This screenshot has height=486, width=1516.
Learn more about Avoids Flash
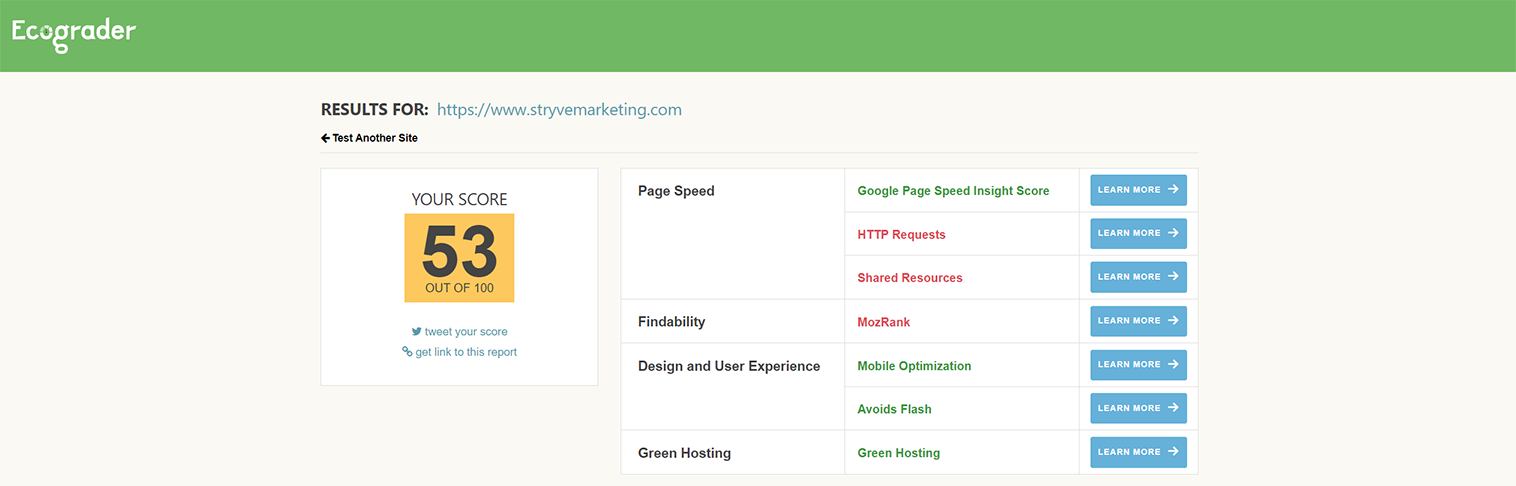[1138, 408]
